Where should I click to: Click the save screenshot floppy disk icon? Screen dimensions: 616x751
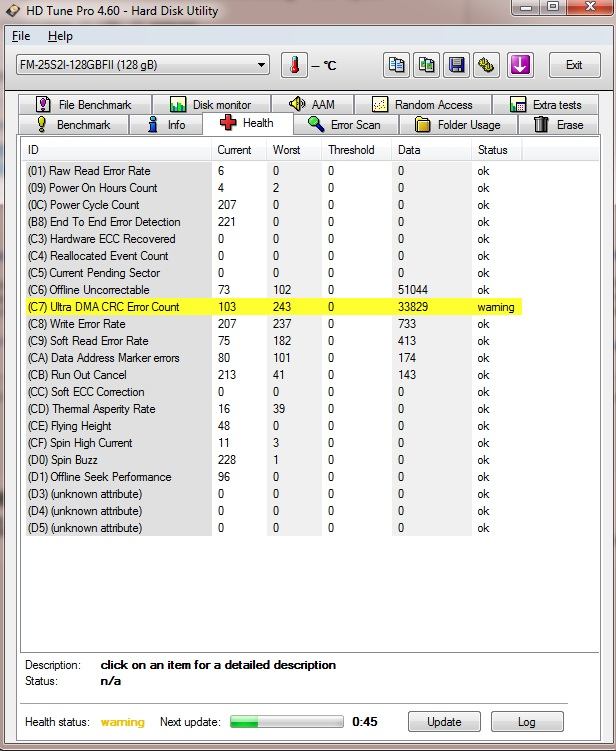tap(456, 65)
